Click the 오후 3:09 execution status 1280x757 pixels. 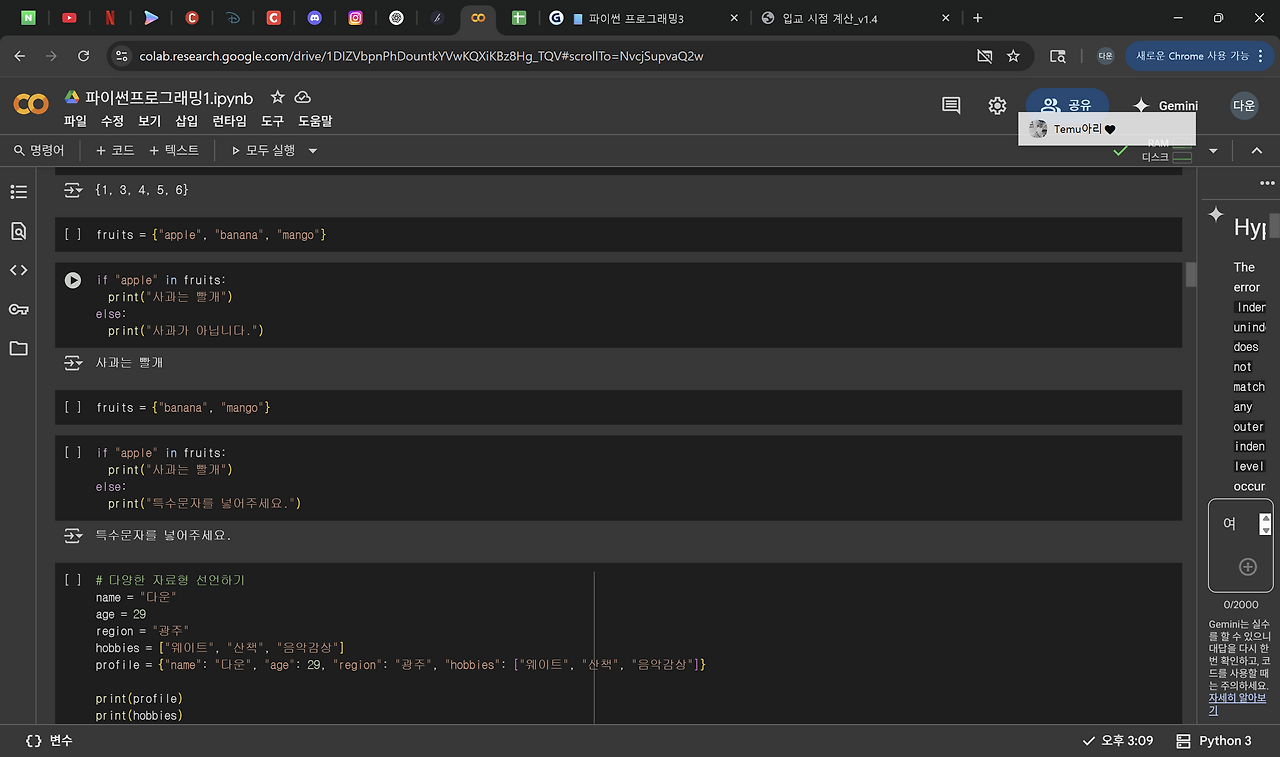tap(1117, 741)
